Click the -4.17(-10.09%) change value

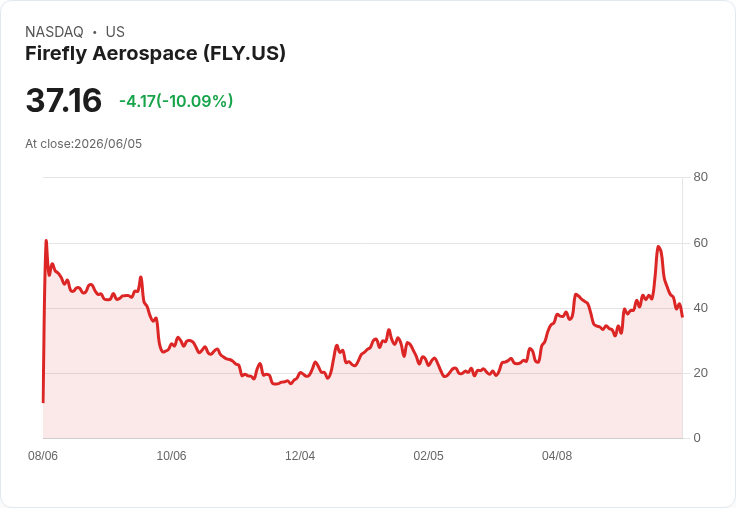[x=176, y=101]
